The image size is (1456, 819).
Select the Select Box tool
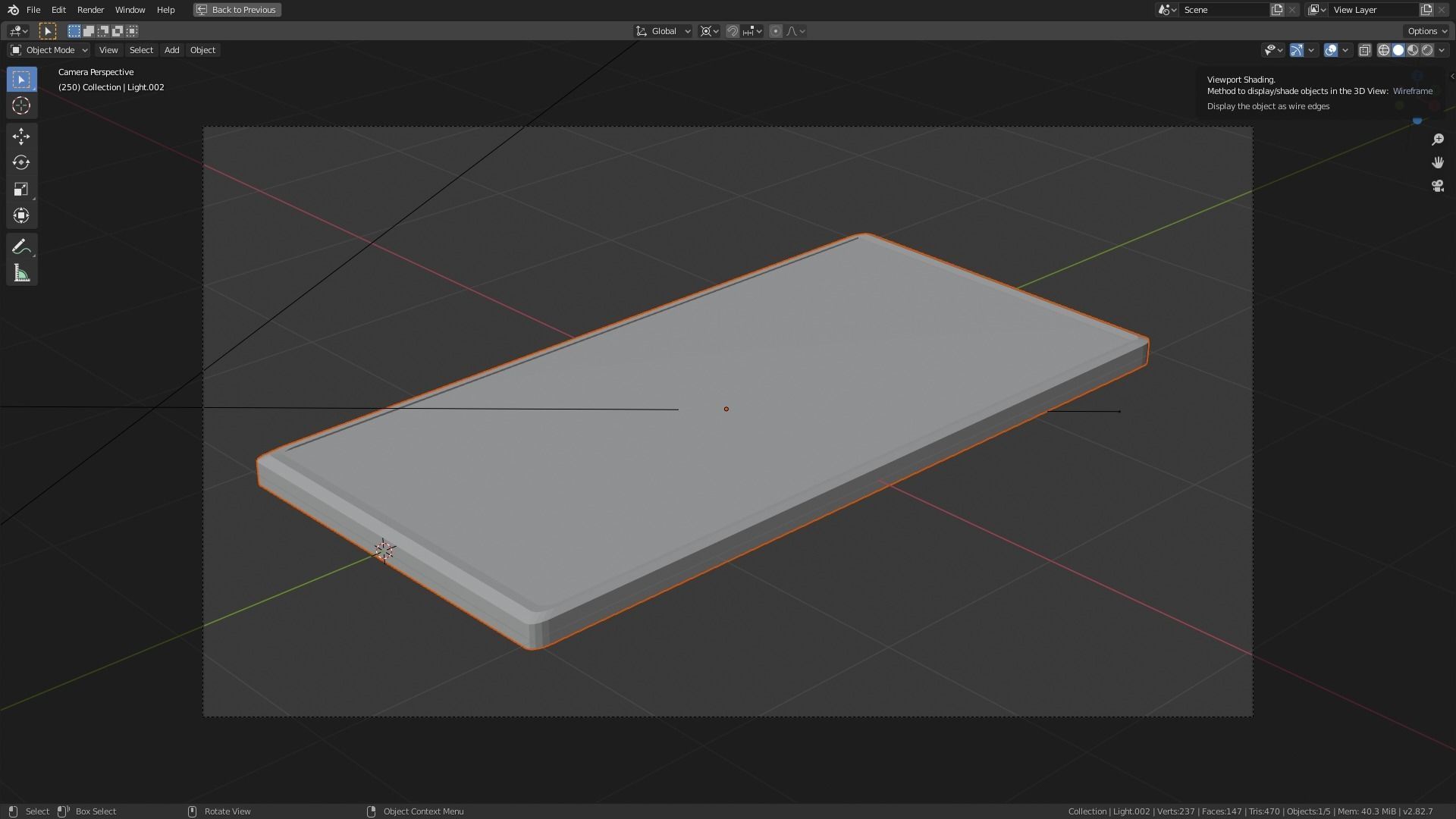[x=21, y=80]
